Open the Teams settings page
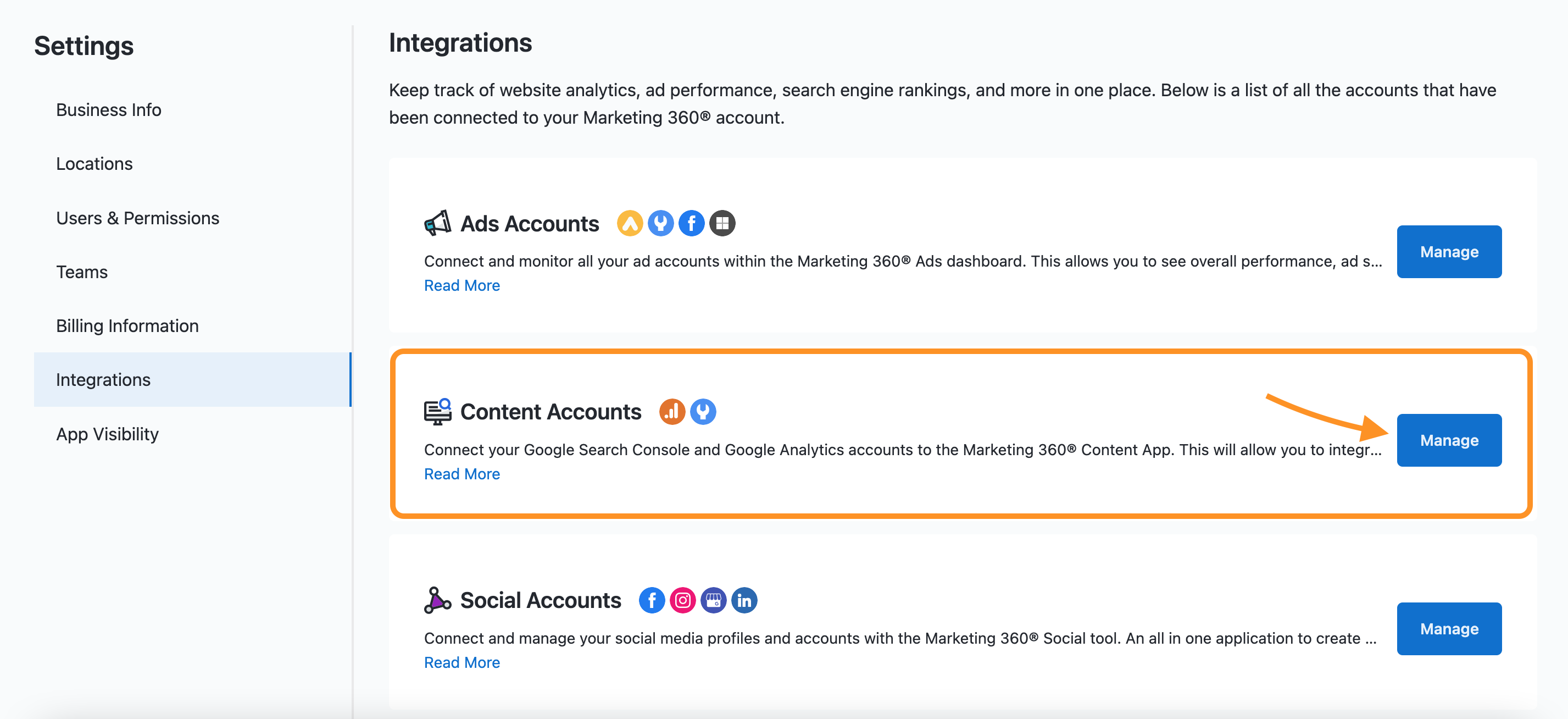 coord(81,272)
